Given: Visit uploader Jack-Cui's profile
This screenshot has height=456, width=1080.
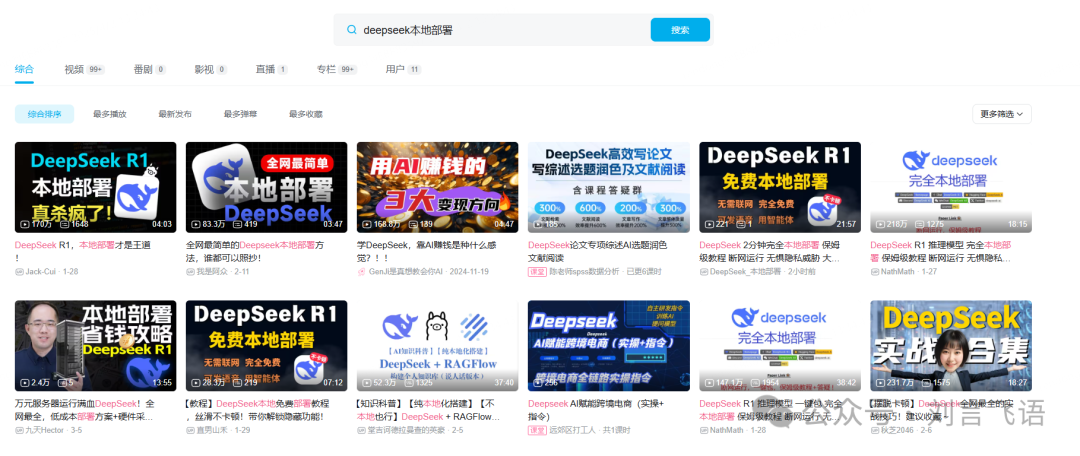Looking at the screenshot, I should point(43,271).
